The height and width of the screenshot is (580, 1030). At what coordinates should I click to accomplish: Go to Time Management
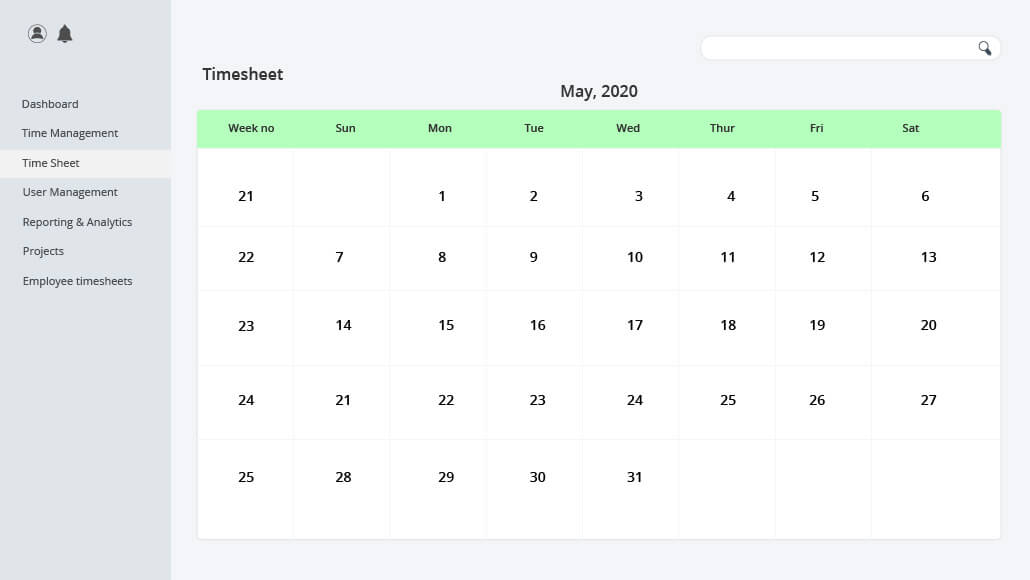click(x=70, y=133)
